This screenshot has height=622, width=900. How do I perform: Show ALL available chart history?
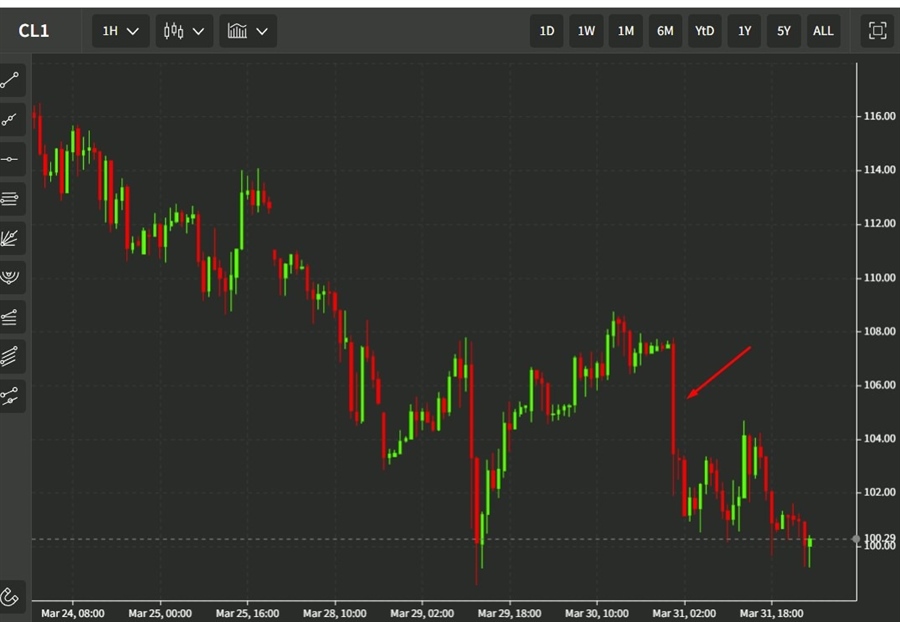click(x=823, y=31)
